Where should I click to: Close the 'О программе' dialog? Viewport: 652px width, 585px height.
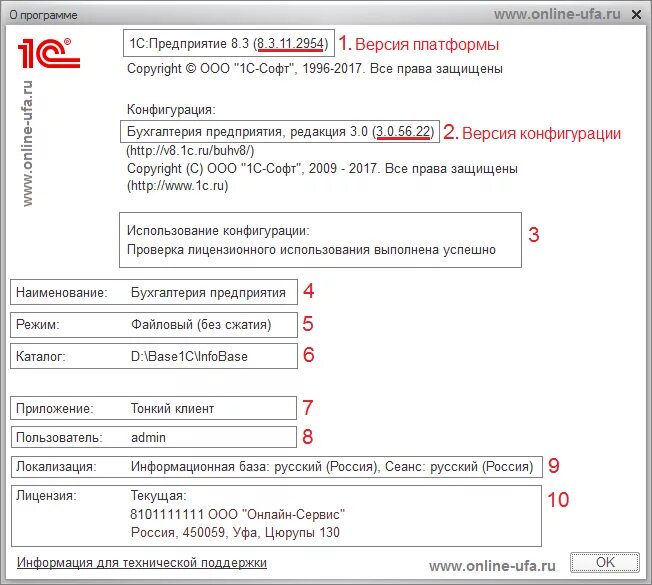(636, 15)
